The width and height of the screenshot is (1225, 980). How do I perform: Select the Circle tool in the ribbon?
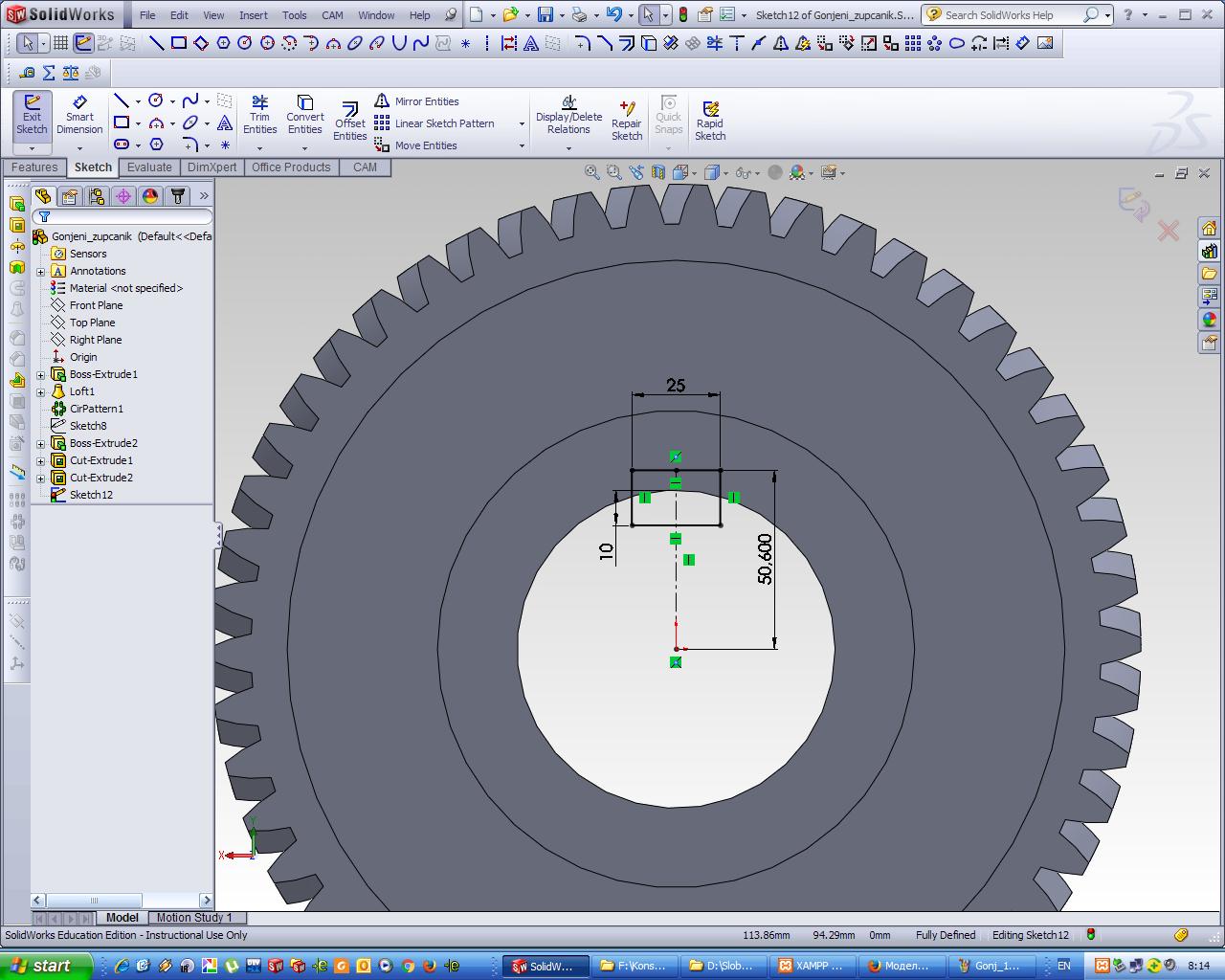point(156,100)
